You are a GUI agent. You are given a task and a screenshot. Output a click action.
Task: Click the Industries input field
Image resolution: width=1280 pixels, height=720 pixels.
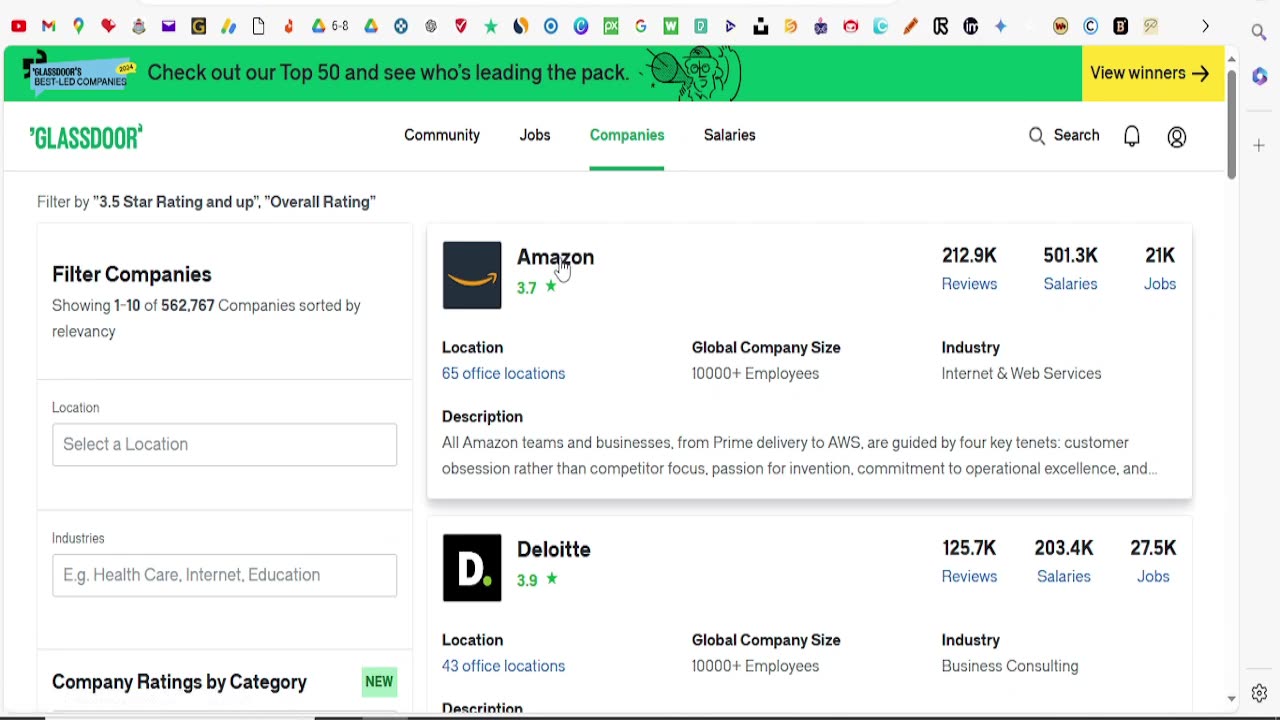224,575
